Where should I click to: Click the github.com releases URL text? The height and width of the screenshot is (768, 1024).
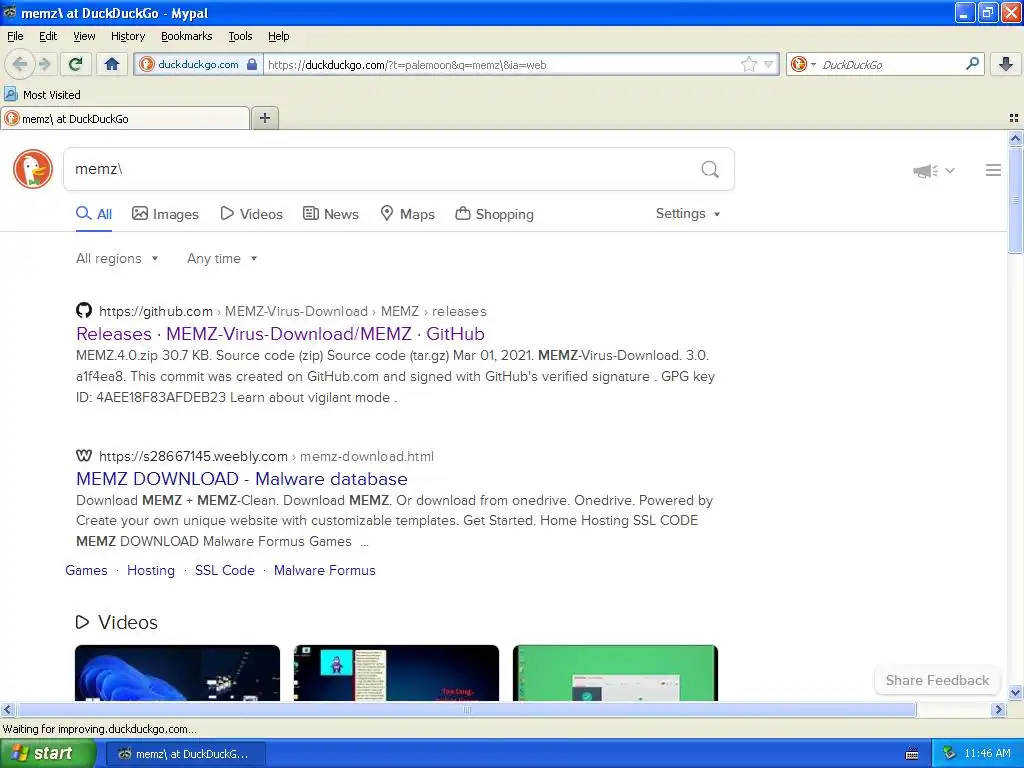coord(293,312)
